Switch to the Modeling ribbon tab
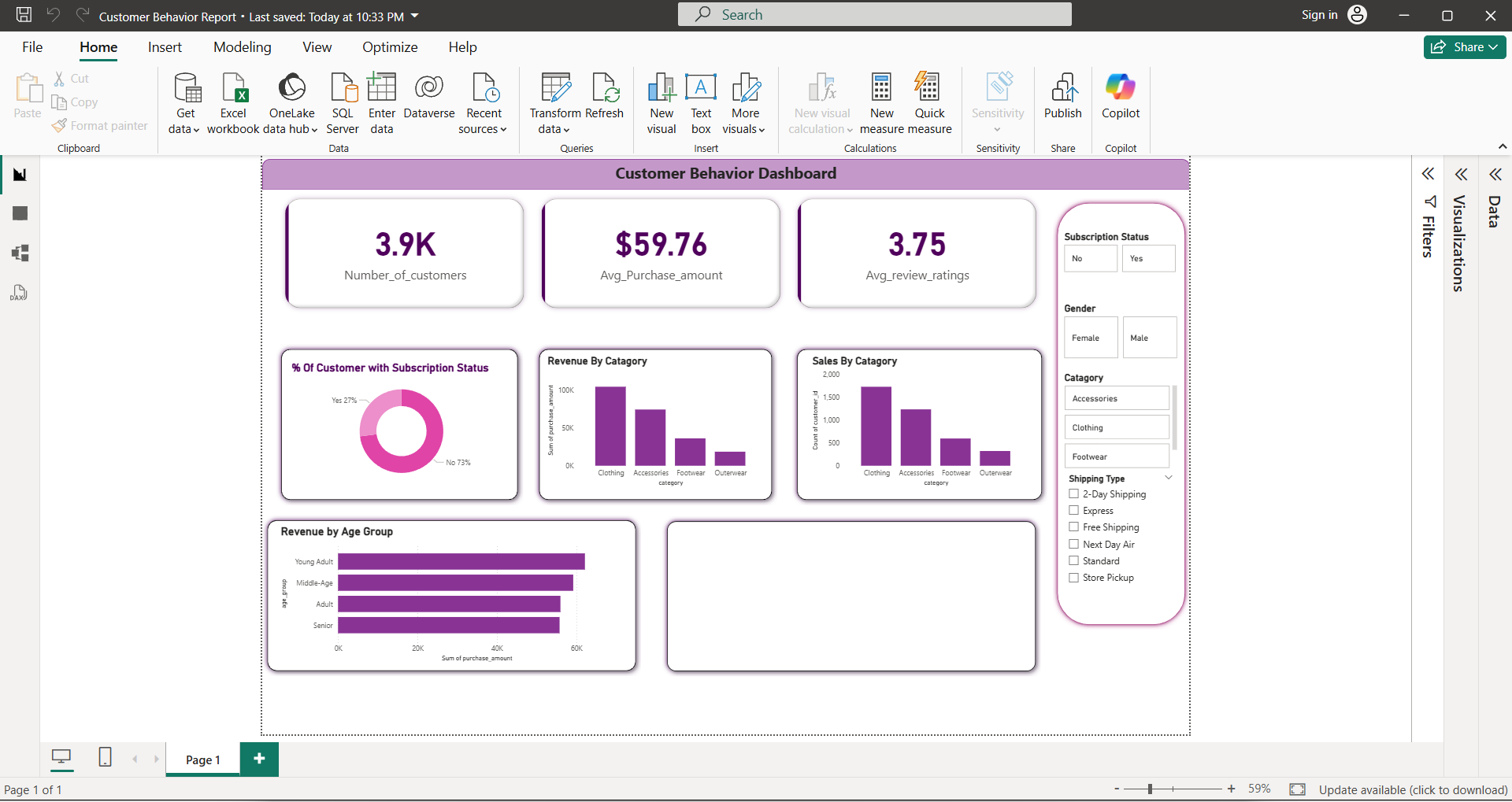This screenshot has height=802, width=1512. click(243, 47)
